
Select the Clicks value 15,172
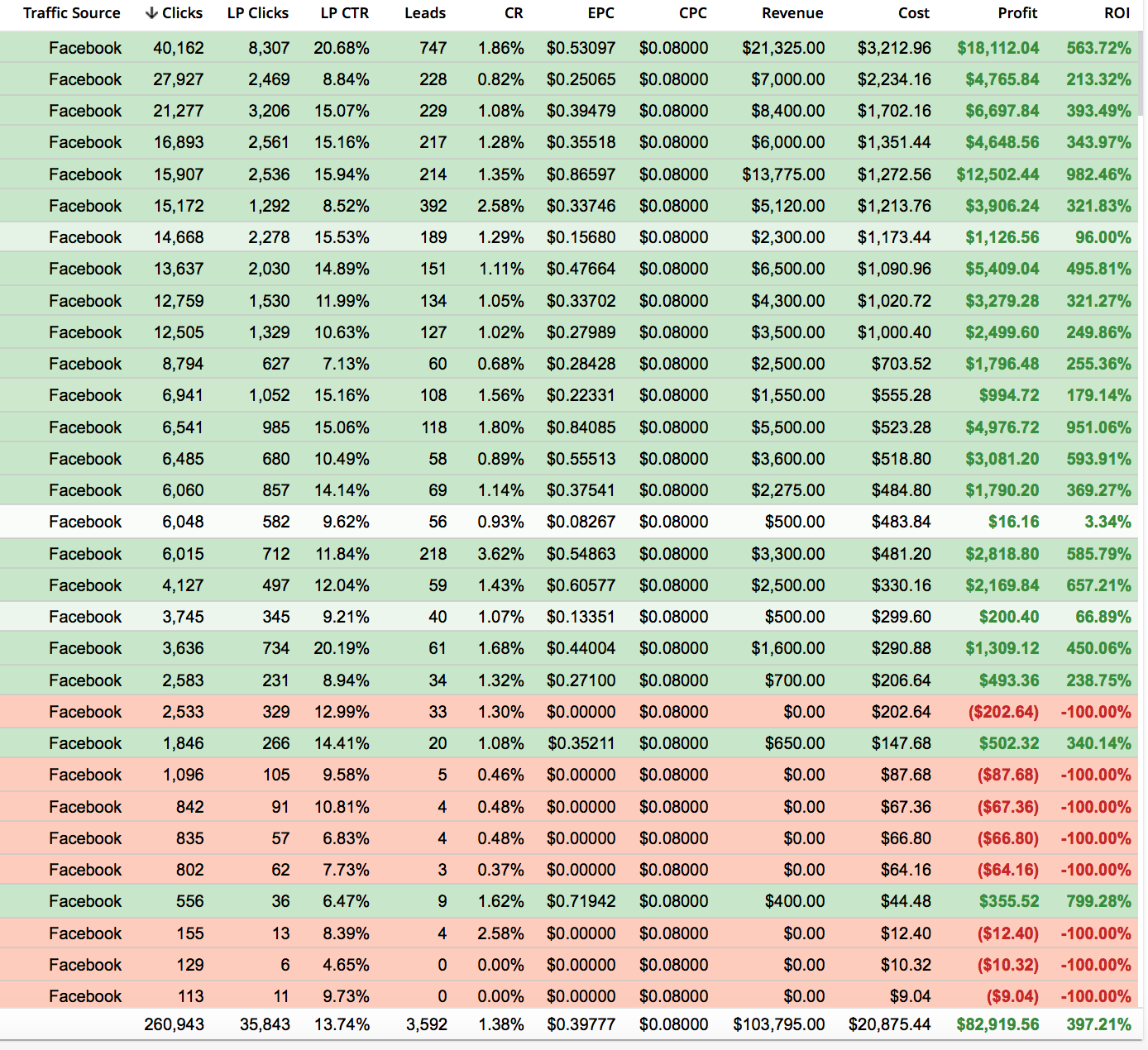(179, 206)
